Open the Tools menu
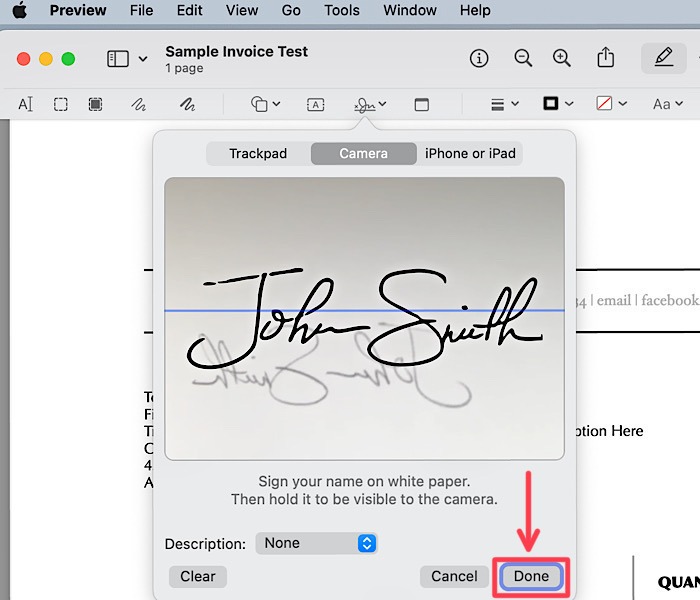Viewport: 700px width, 600px height. tap(342, 10)
